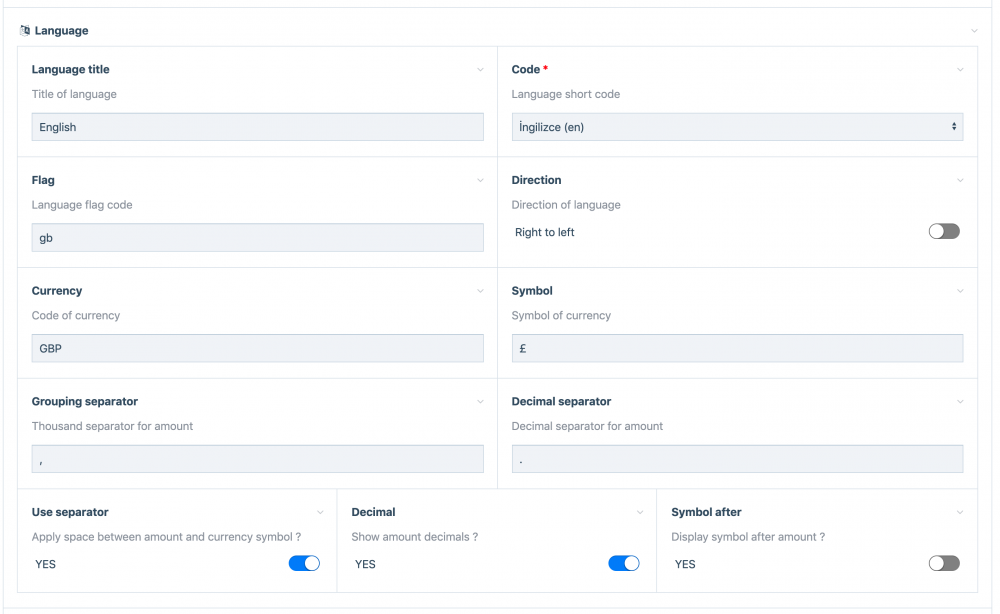The height and width of the screenshot is (614, 1000).
Task: Click the Grouping separator chevron icon
Action: pyautogui.click(x=481, y=402)
